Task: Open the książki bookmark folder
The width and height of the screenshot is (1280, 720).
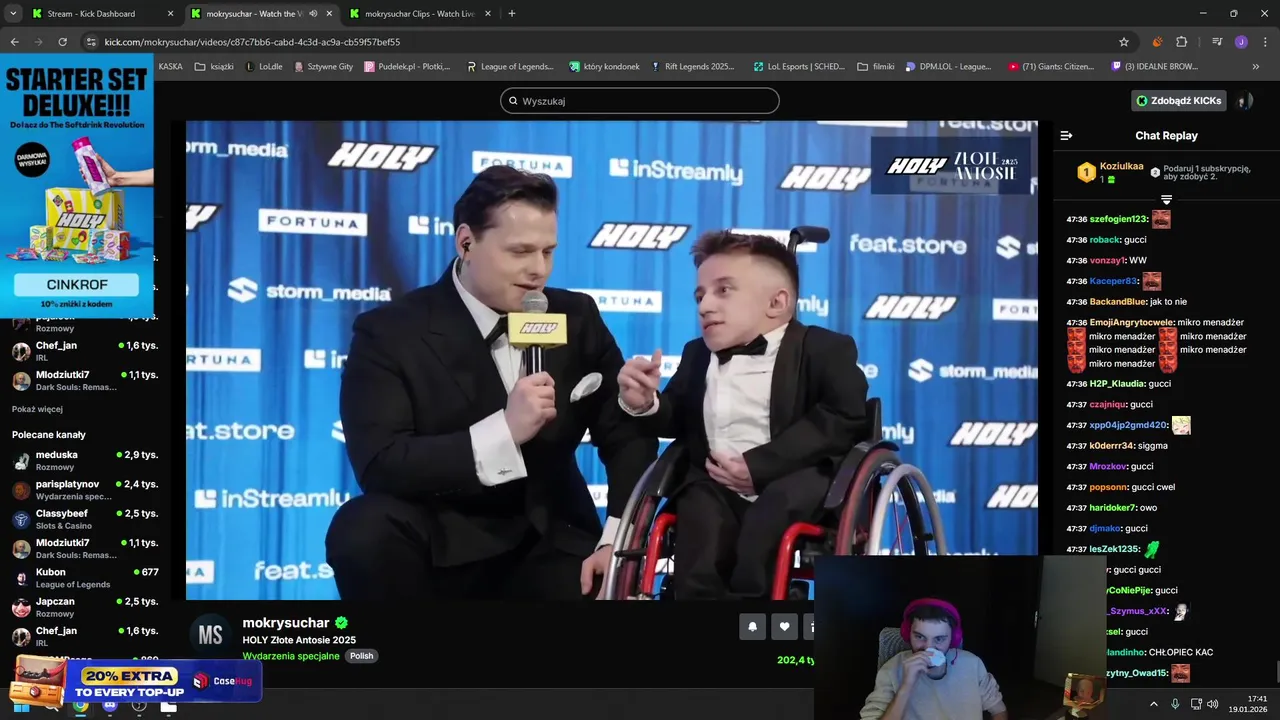Action: coord(214,67)
